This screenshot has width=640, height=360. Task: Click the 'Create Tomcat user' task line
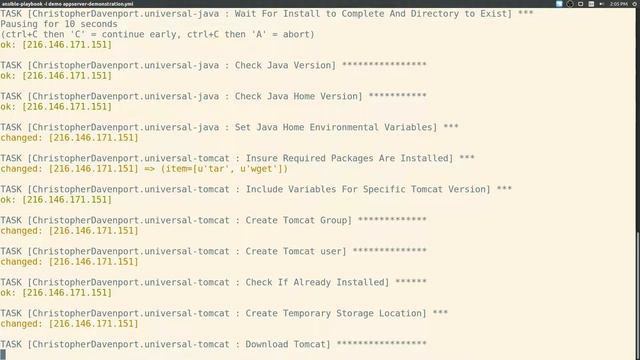point(213,251)
